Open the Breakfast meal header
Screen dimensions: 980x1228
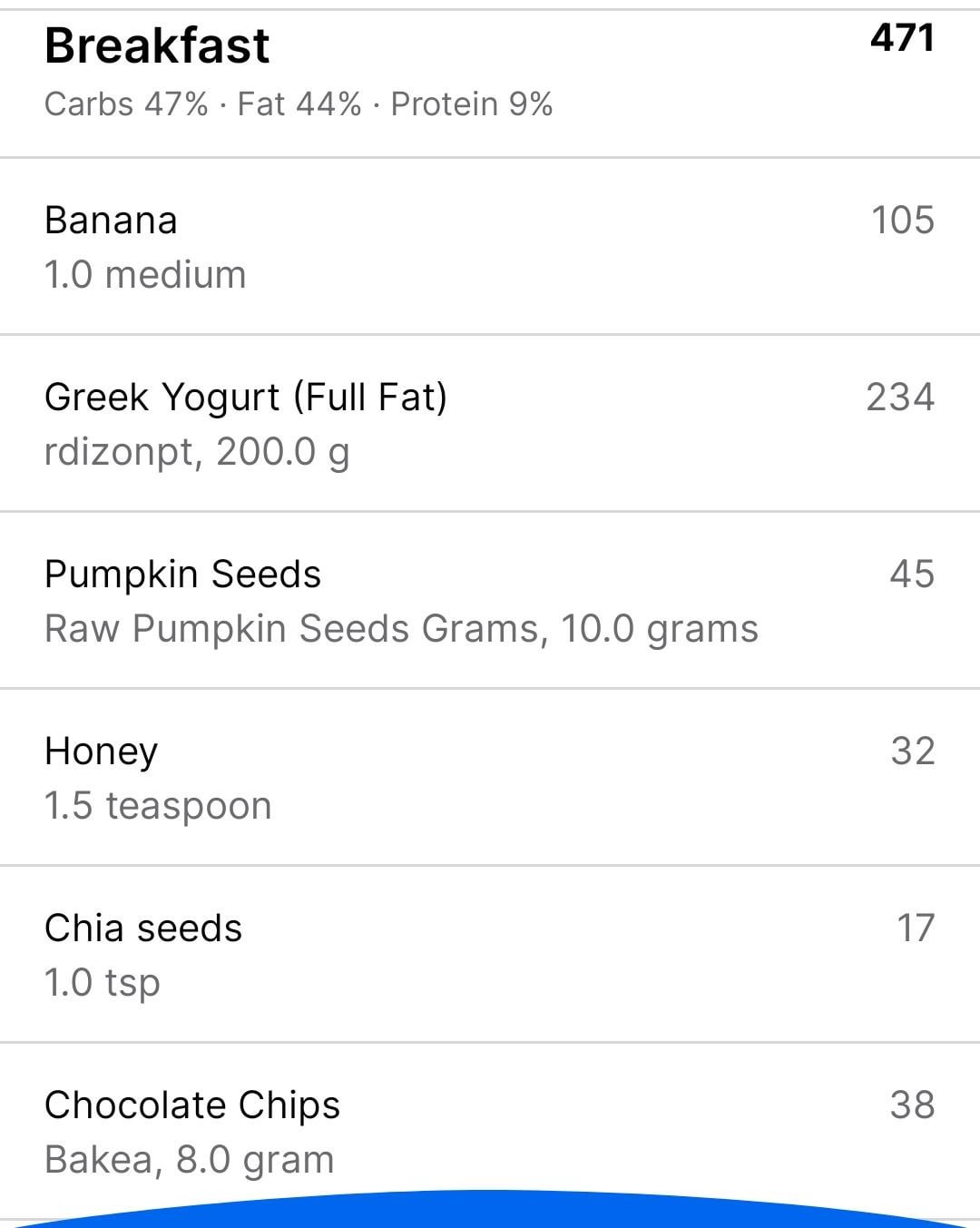490,84
